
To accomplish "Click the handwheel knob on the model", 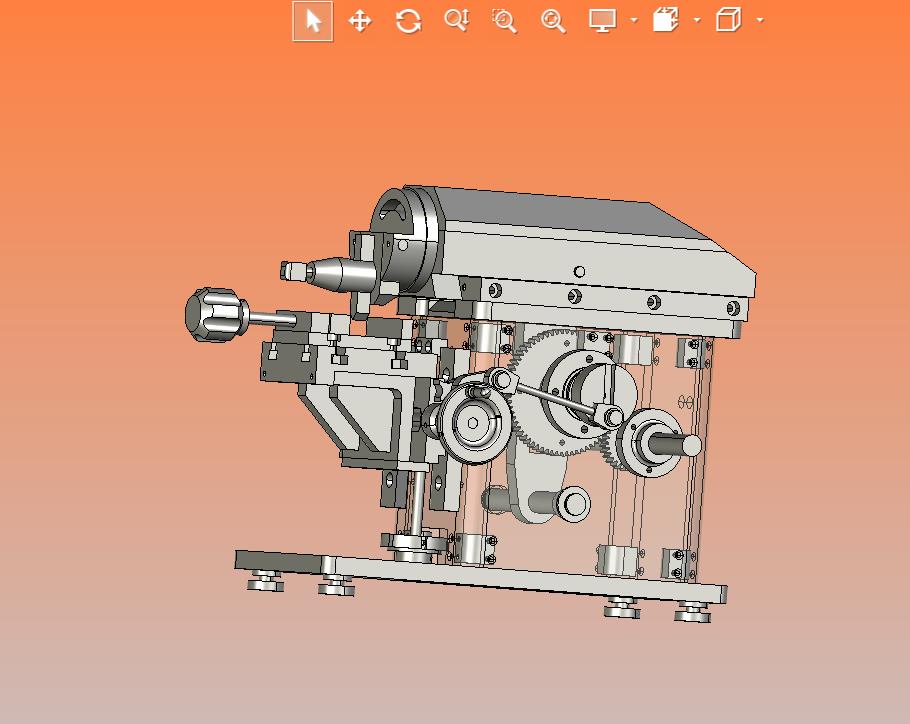I will click(x=216, y=314).
